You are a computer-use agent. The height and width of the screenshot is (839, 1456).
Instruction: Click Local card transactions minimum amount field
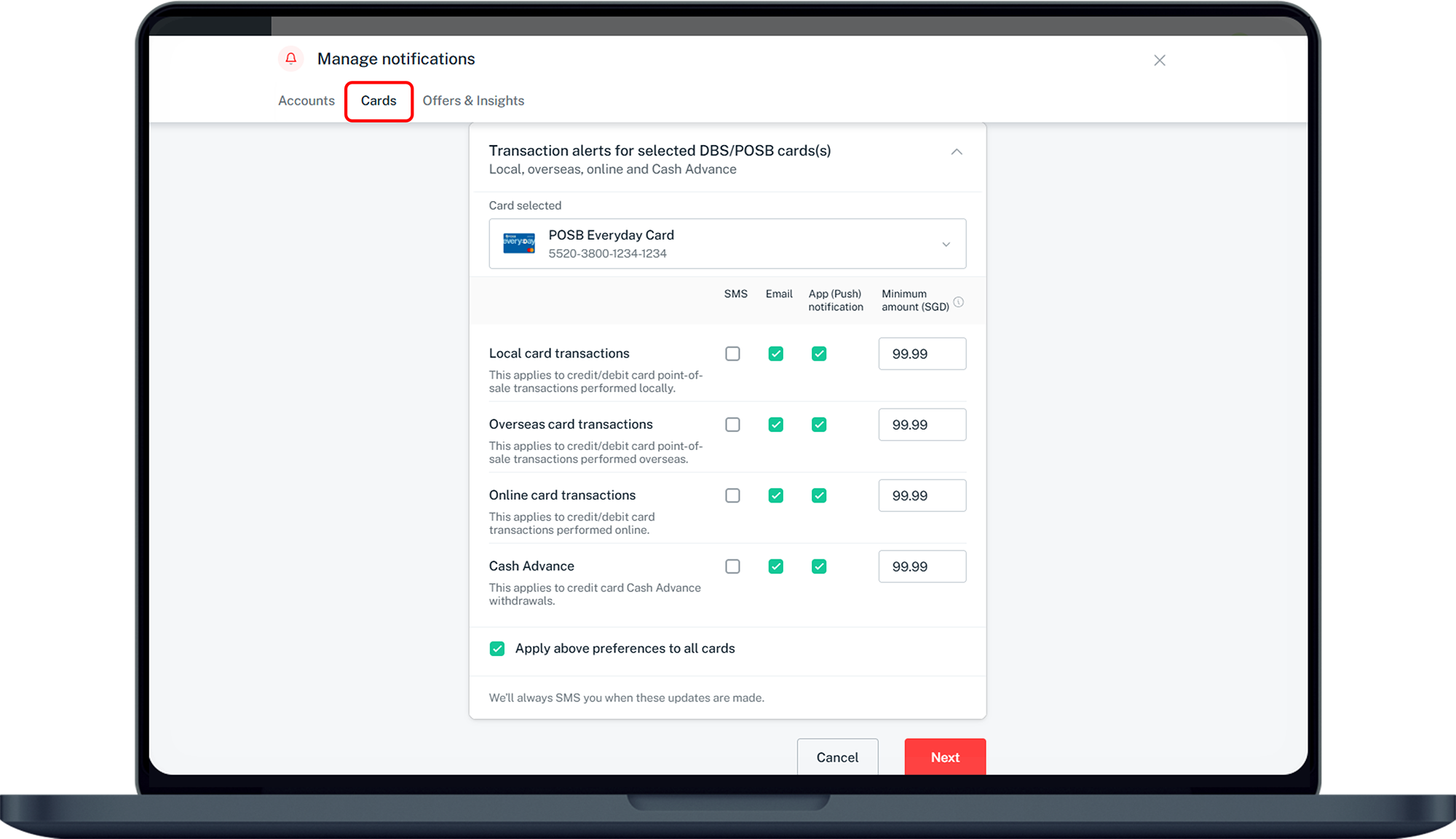[x=921, y=354]
